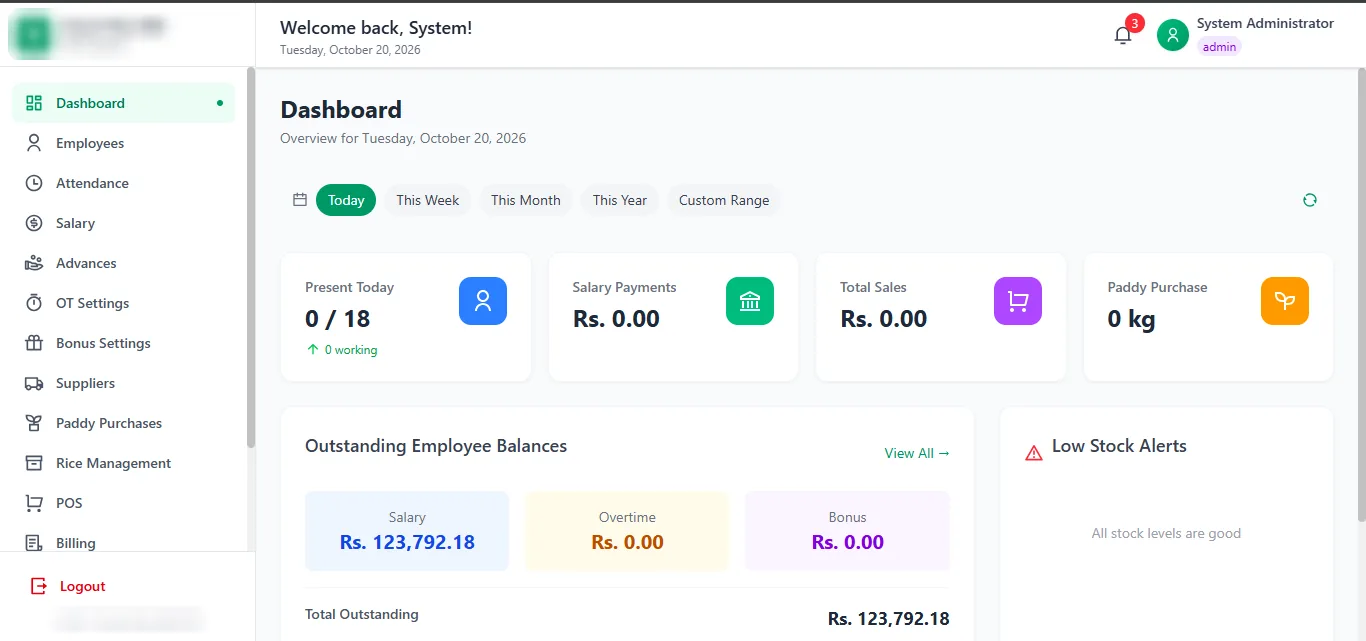Click 'All stock levels are good' text
Image resolution: width=1366 pixels, height=641 pixels.
[x=1166, y=533]
